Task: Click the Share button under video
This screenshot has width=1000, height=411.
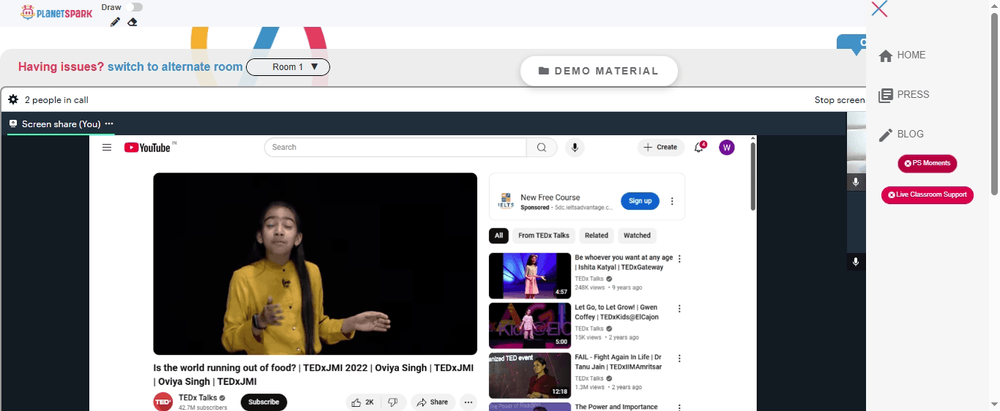Action: 432,402
